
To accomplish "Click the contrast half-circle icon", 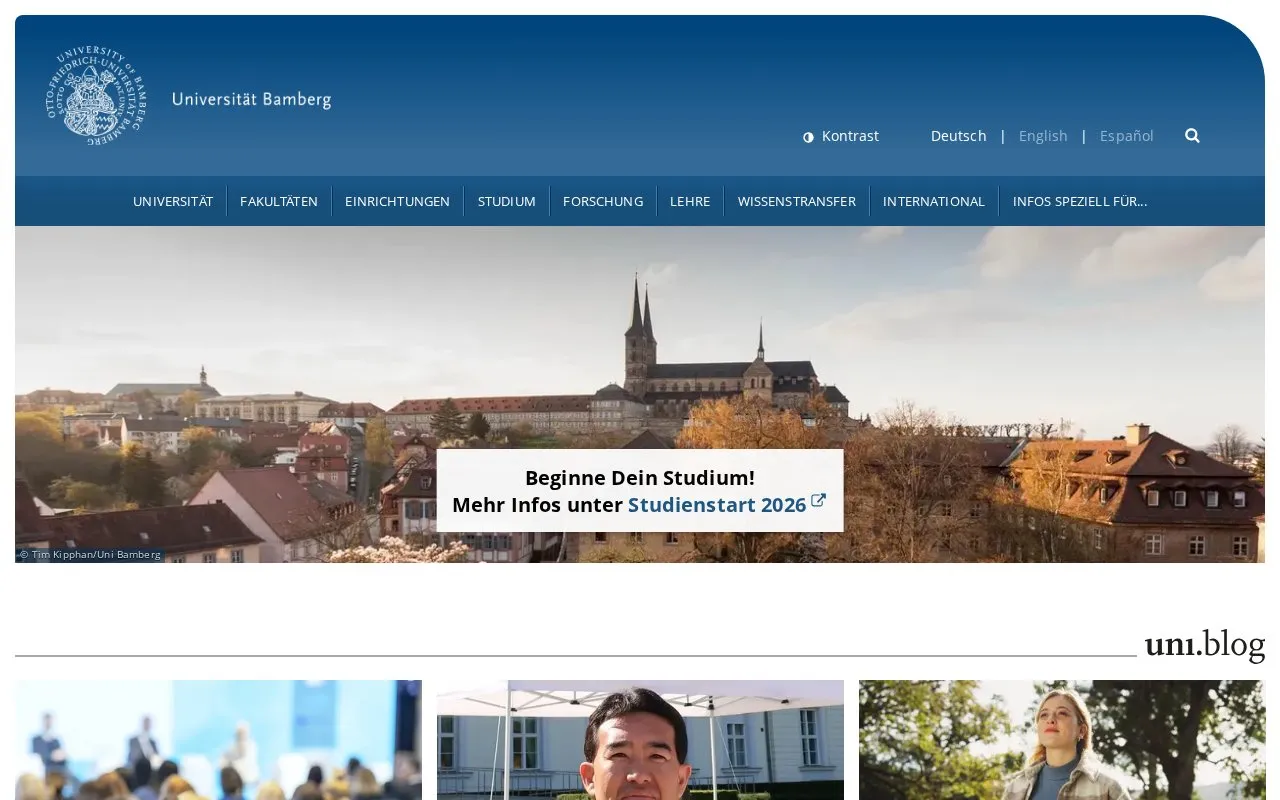I will (x=808, y=137).
